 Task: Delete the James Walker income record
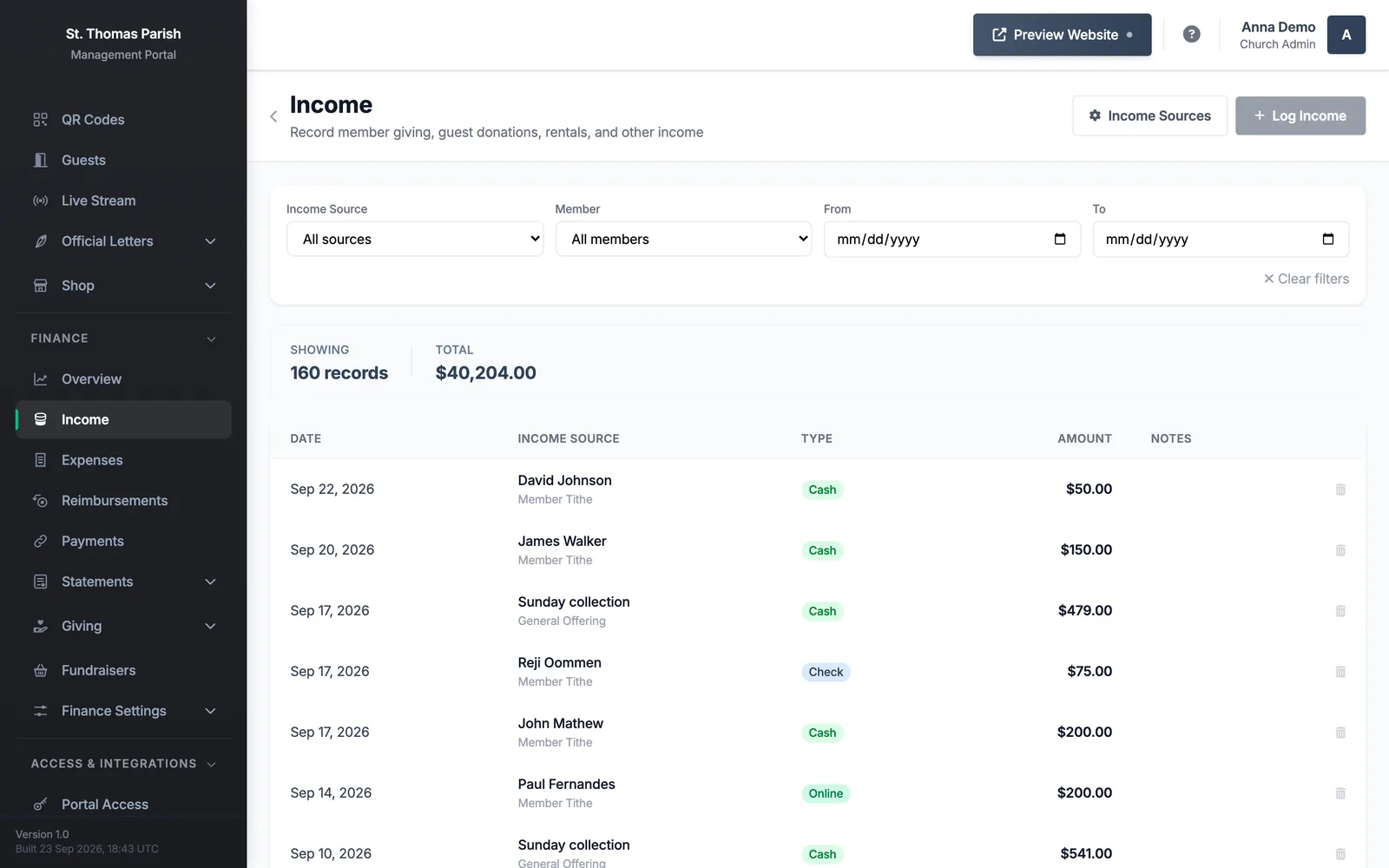1340,550
